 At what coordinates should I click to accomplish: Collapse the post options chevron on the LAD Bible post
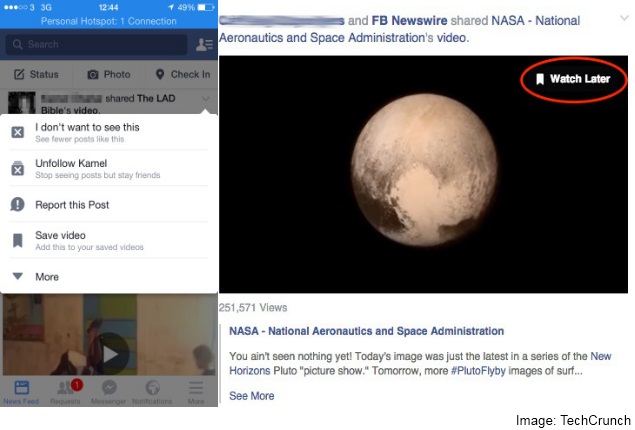pyautogui.click(x=206, y=99)
